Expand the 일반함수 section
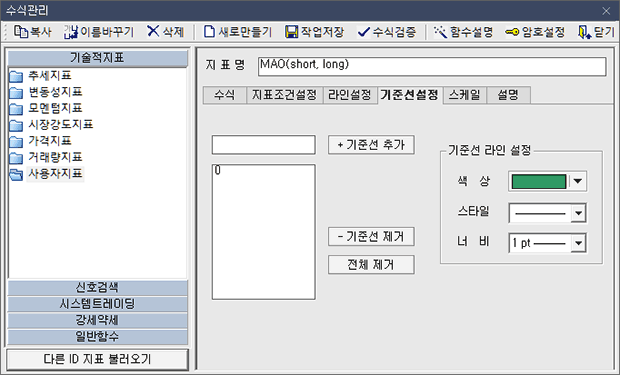 [97, 336]
